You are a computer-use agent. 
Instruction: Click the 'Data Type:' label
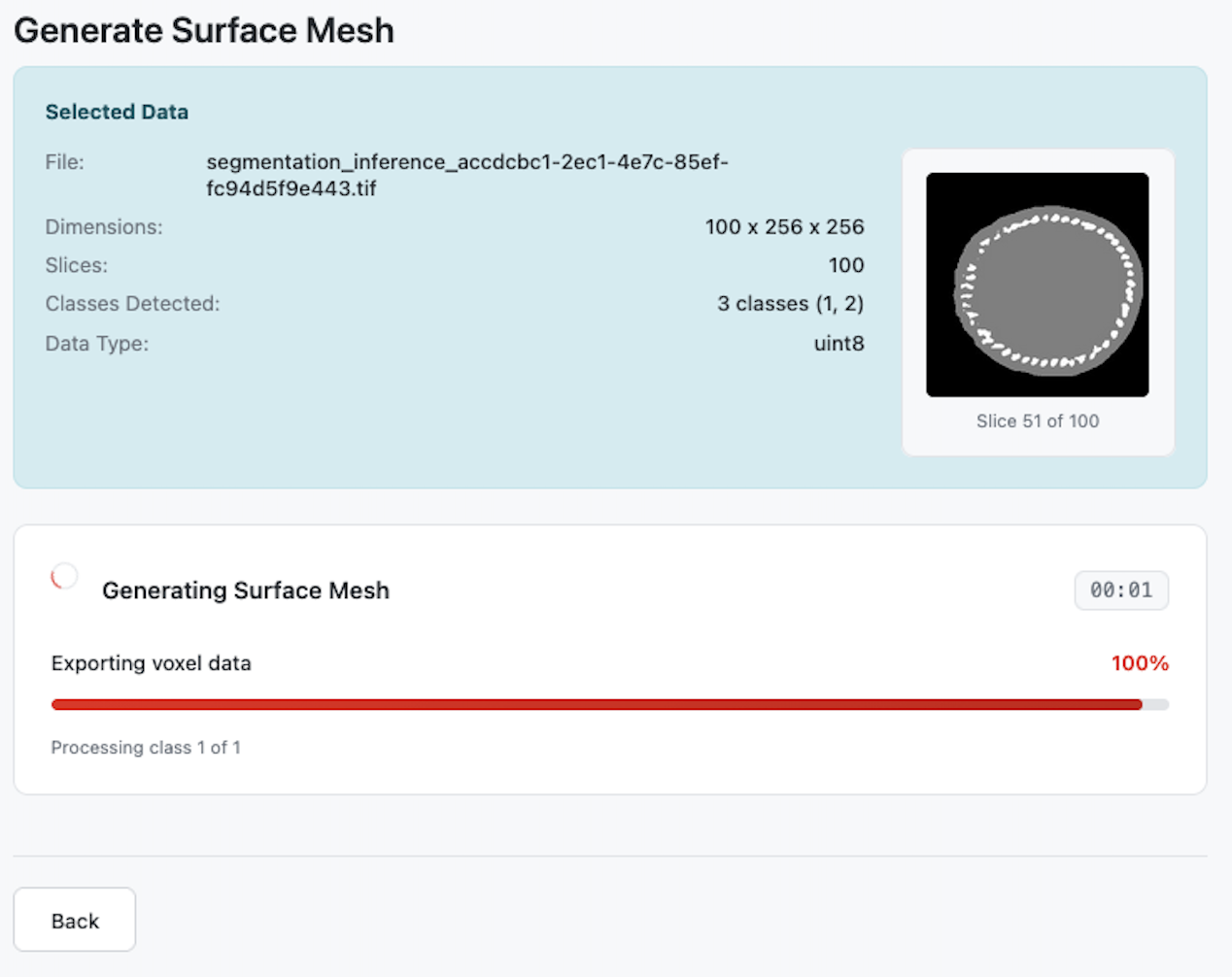(x=97, y=343)
